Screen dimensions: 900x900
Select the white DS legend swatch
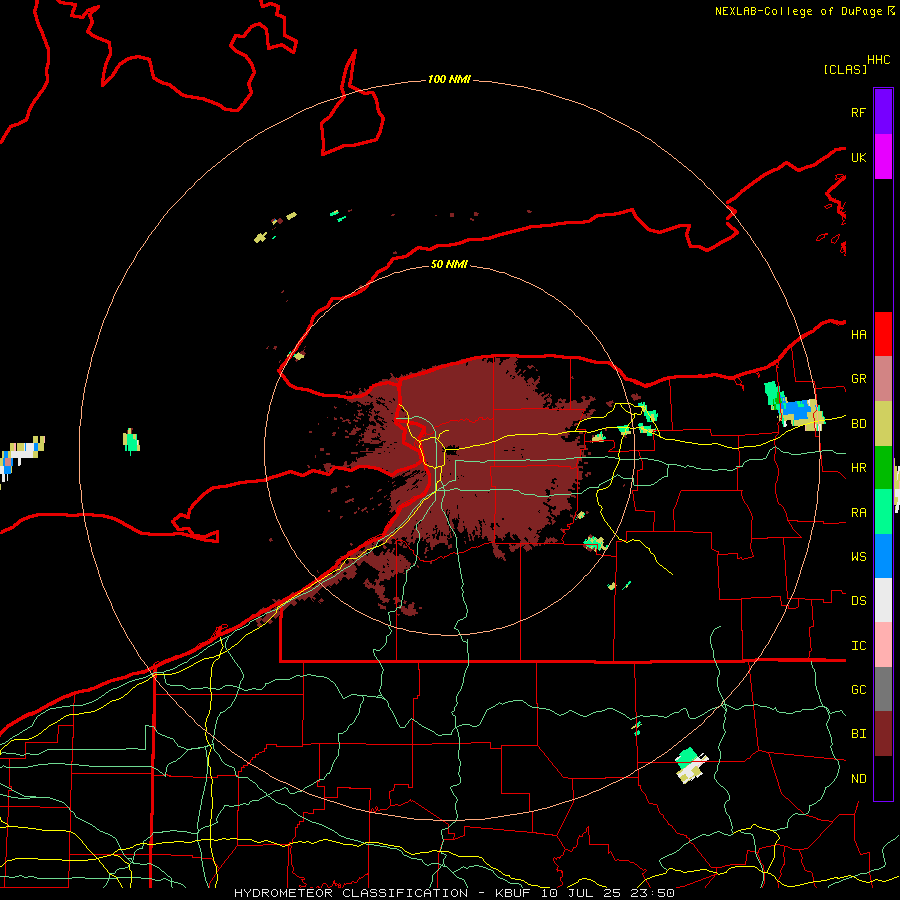(883, 600)
